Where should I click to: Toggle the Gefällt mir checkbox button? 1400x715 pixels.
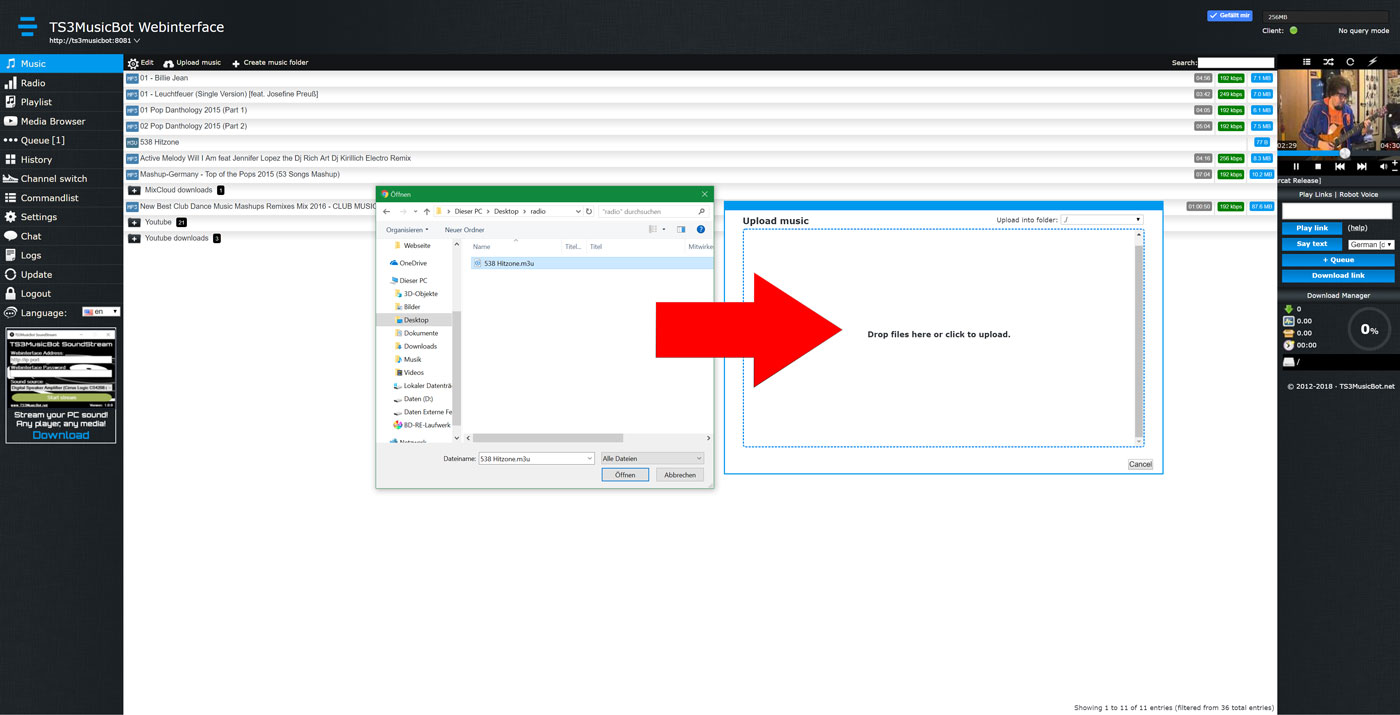tap(1229, 16)
